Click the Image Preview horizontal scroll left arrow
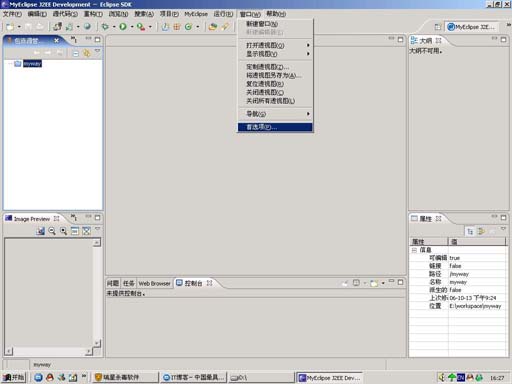 (9, 351)
